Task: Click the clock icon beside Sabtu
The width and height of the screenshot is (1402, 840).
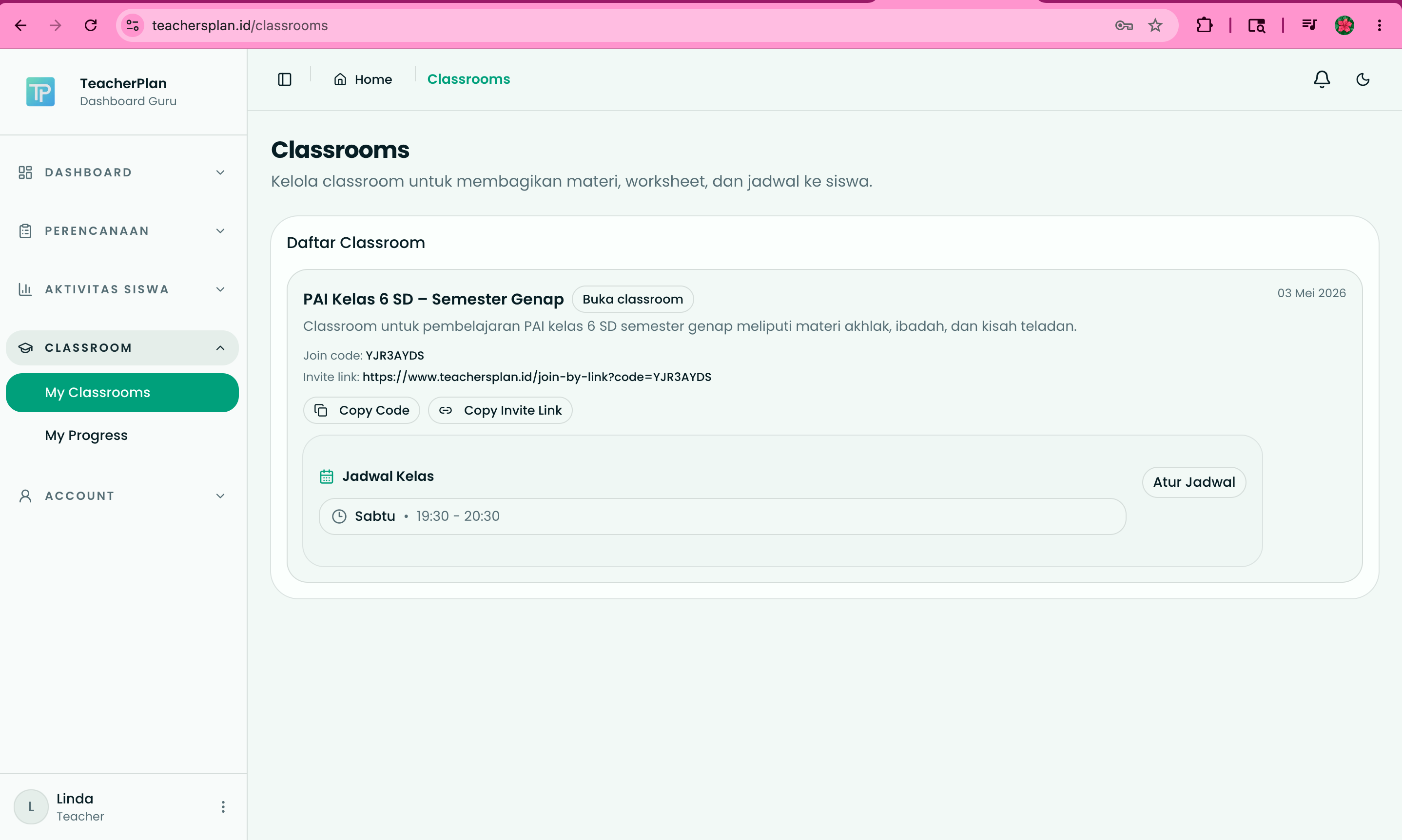Action: (x=339, y=516)
